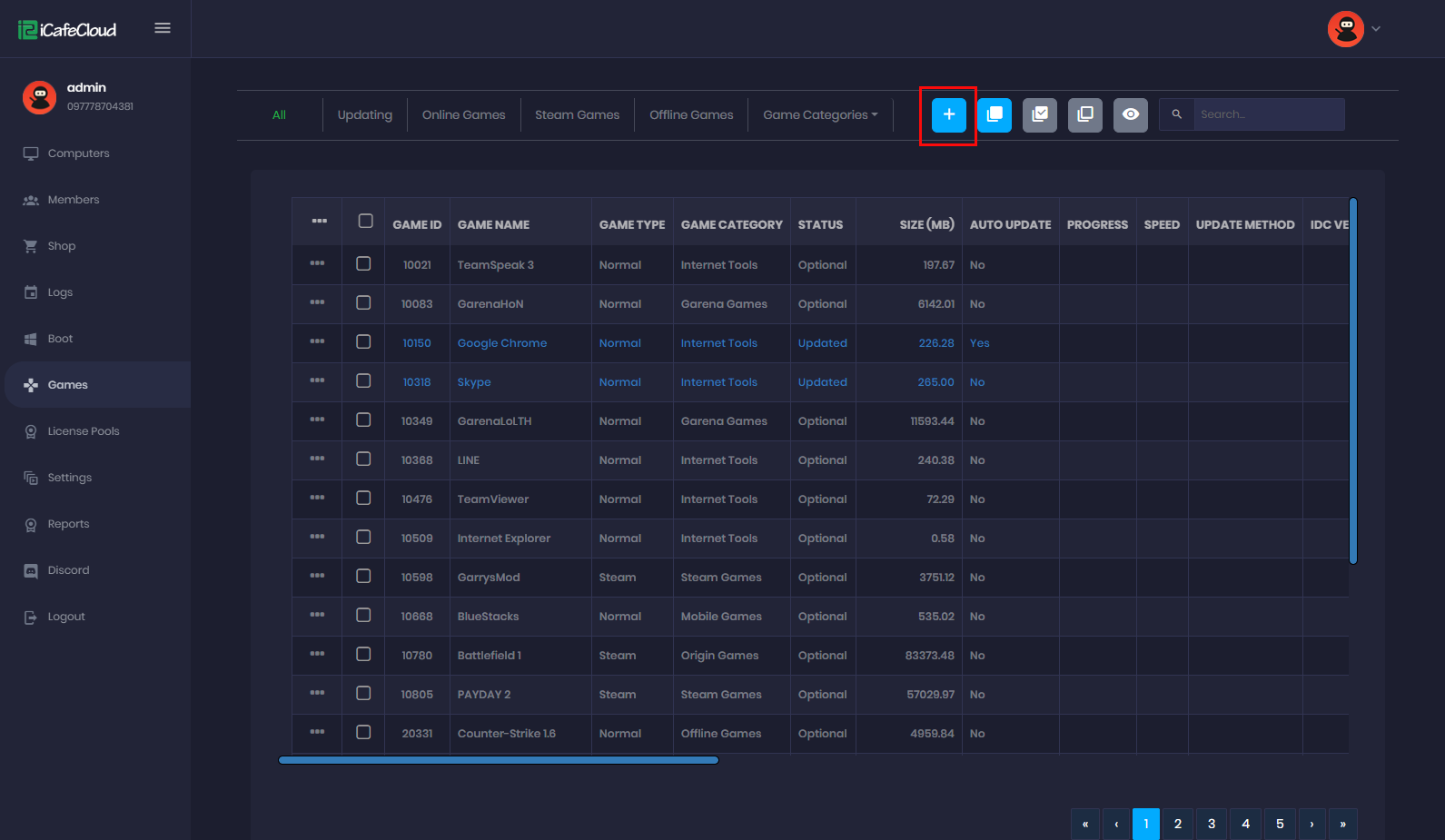Click the horizontal scrollbar under the table
Image resolution: width=1445 pixels, height=840 pixels.
click(x=498, y=761)
